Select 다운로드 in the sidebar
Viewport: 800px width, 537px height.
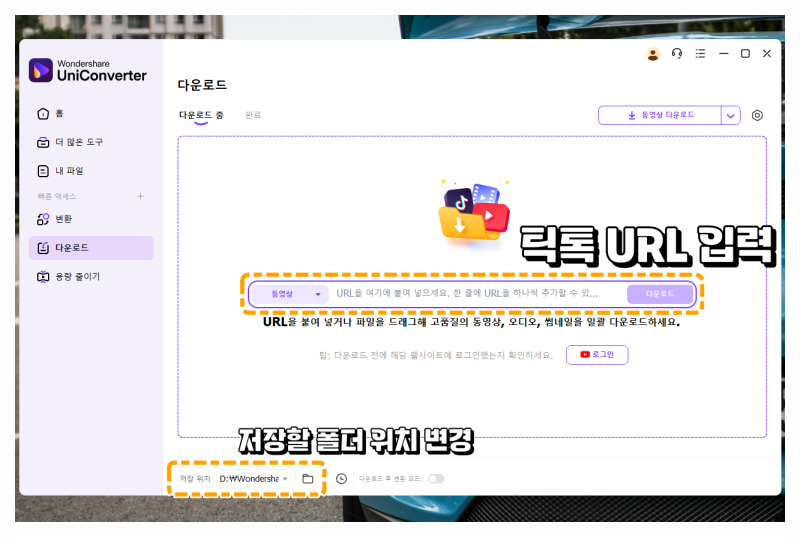coord(91,248)
